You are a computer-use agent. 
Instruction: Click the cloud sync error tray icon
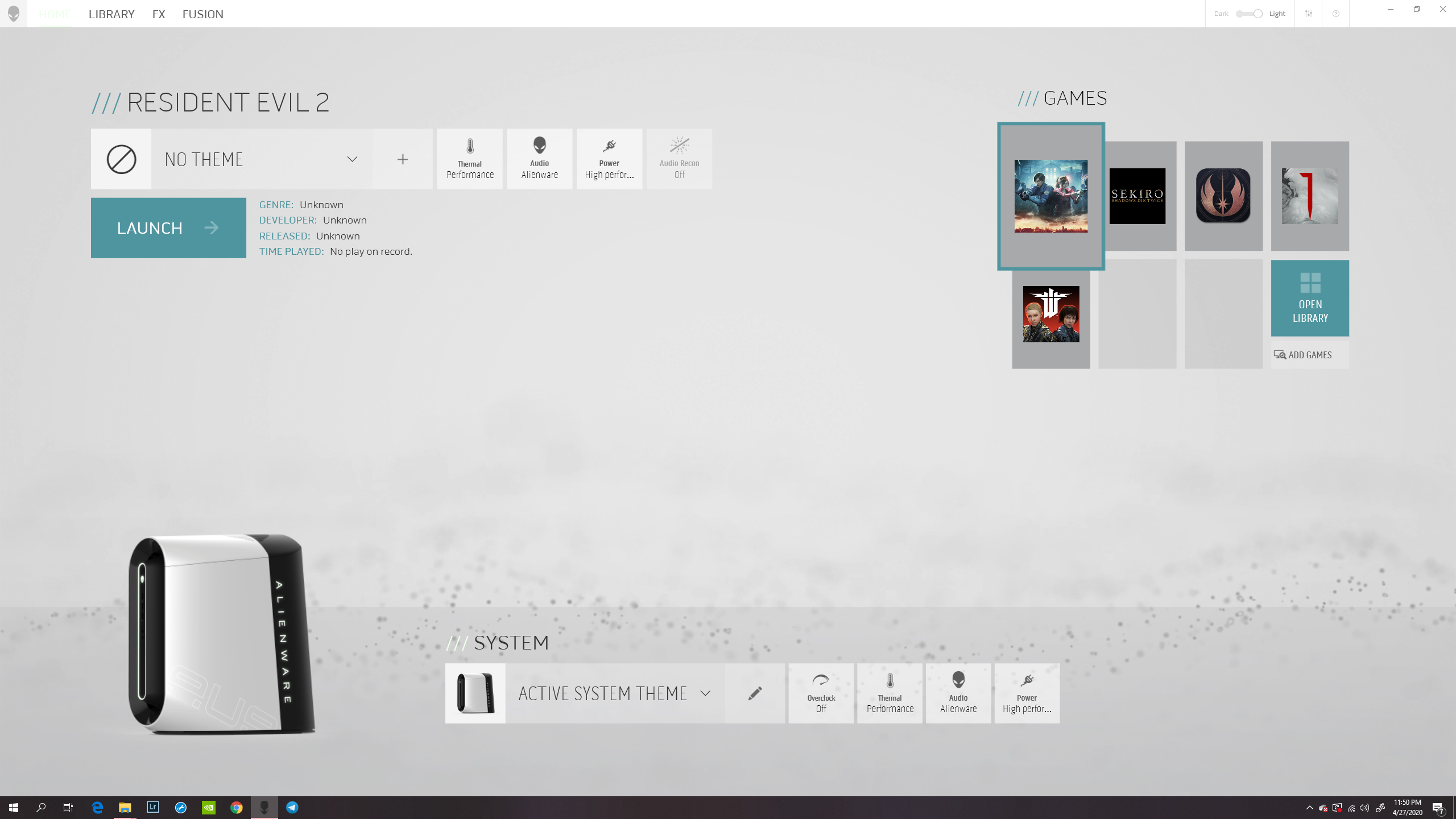coord(1323,808)
